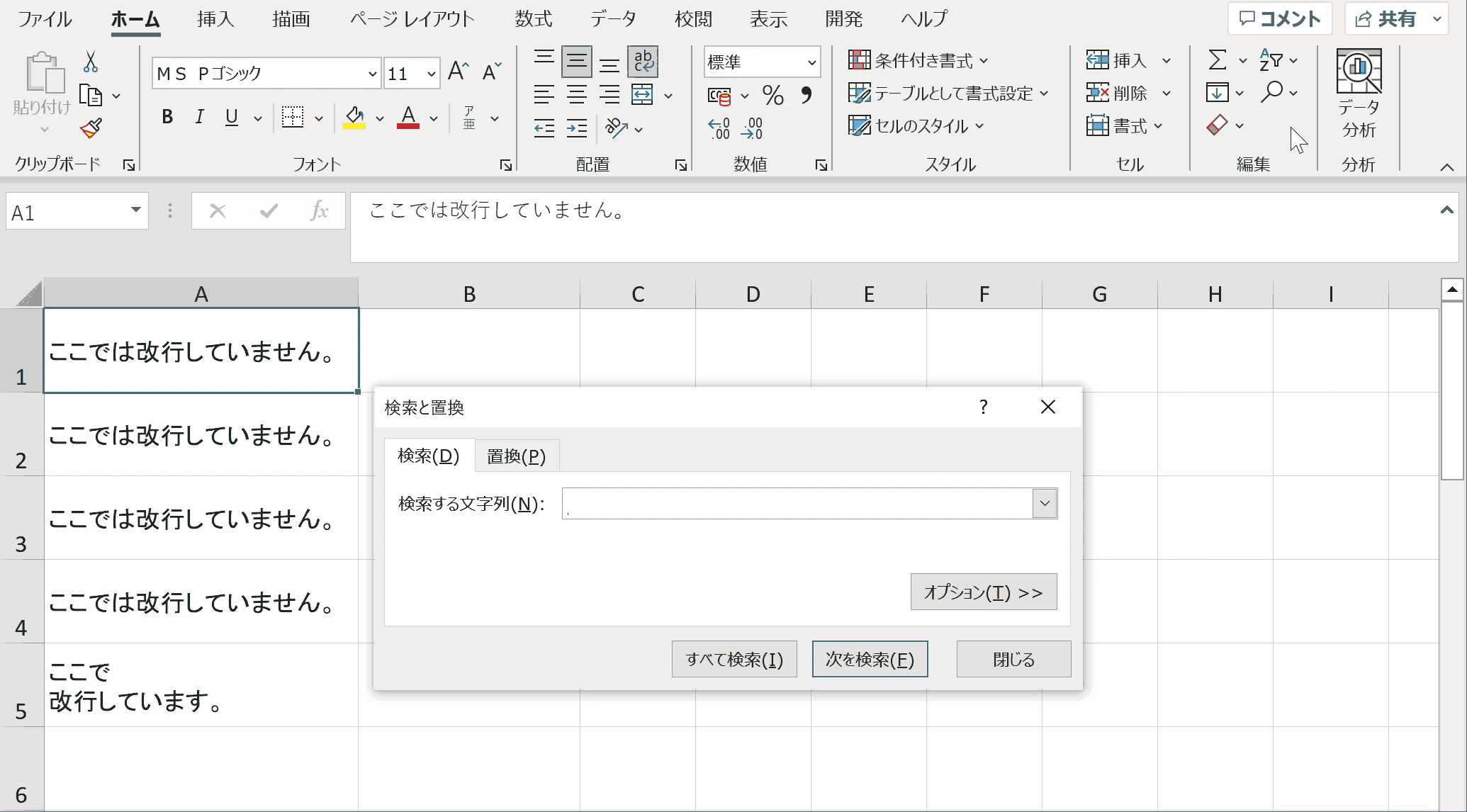Click column B header
Viewport: 1467px width, 812px height.
[x=469, y=293]
